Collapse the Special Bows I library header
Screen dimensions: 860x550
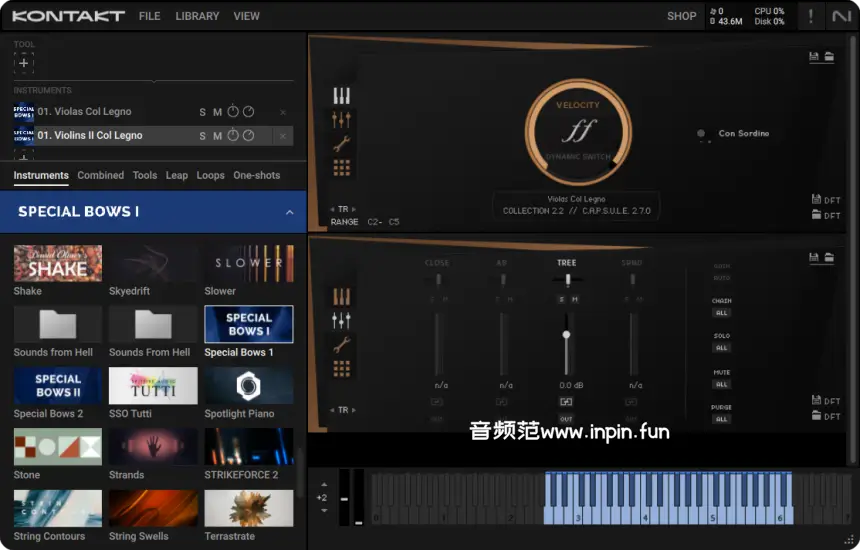(x=289, y=212)
